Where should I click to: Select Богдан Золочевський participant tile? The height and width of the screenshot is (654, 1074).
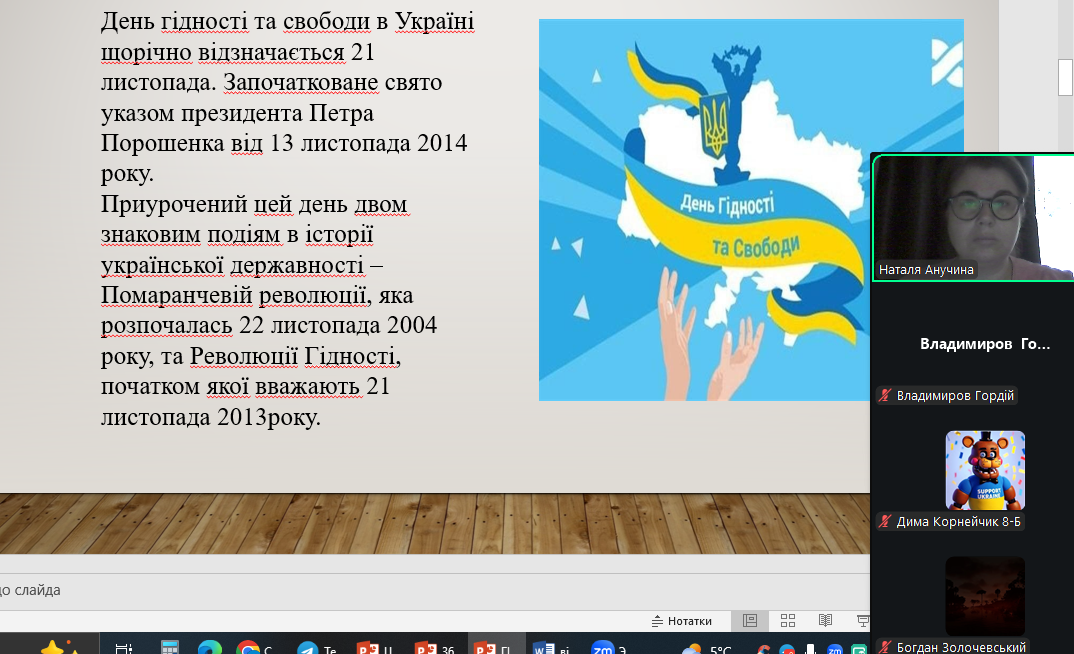click(985, 595)
